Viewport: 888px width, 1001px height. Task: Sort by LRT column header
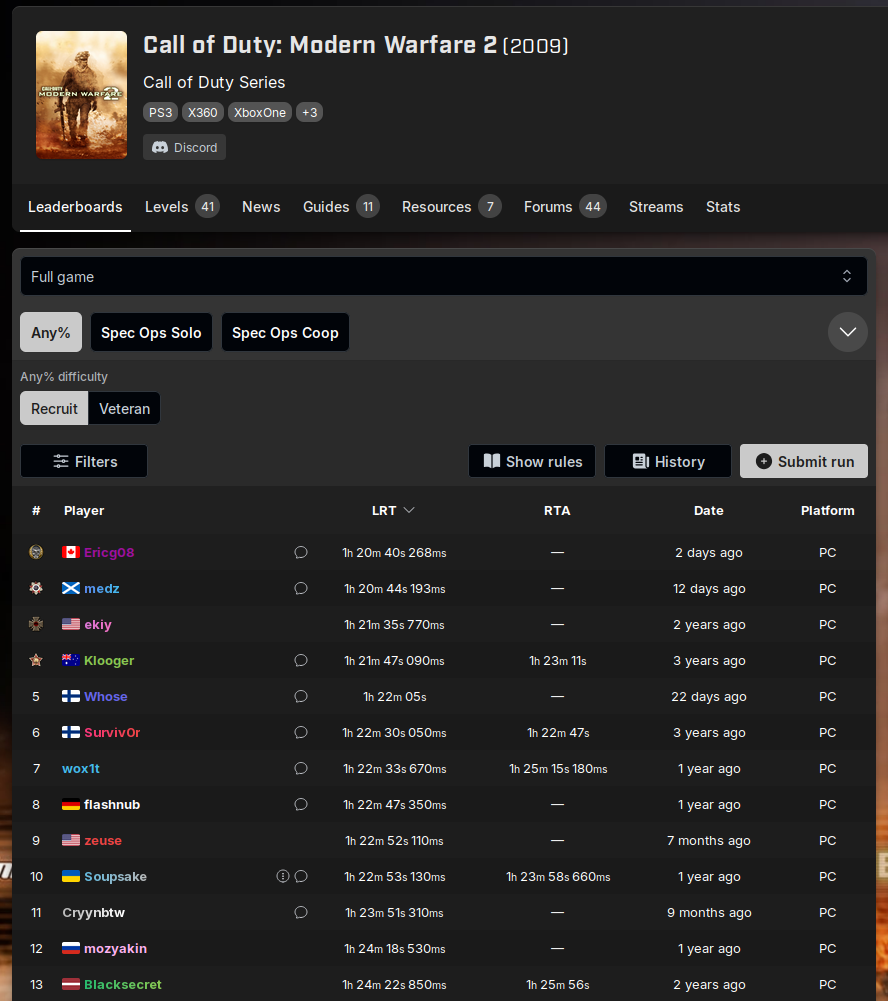393,510
